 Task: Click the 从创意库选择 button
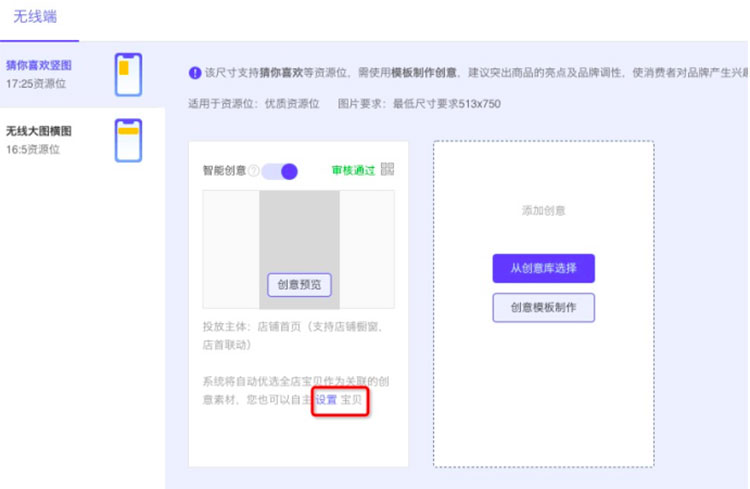[543, 268]
